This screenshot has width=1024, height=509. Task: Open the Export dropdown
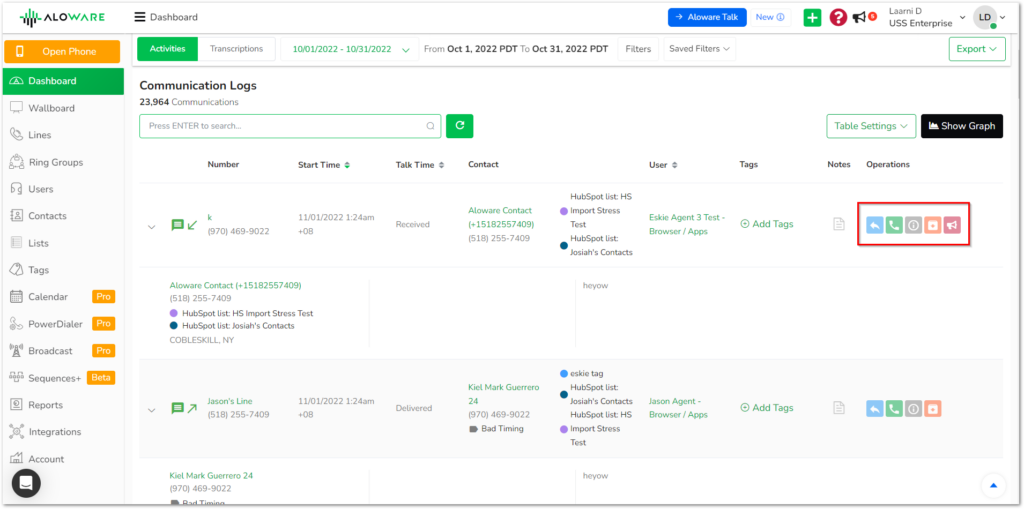977,49
